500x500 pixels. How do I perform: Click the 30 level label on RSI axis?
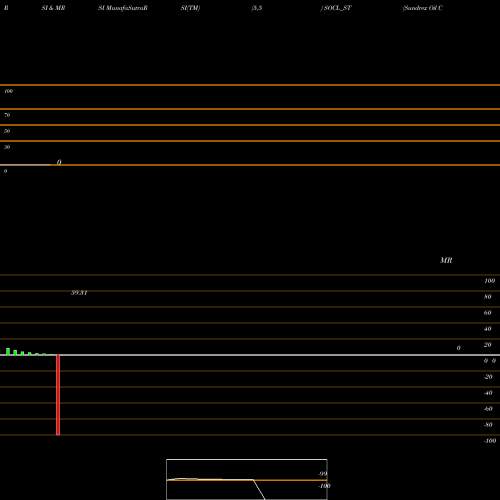click(7, 147)
